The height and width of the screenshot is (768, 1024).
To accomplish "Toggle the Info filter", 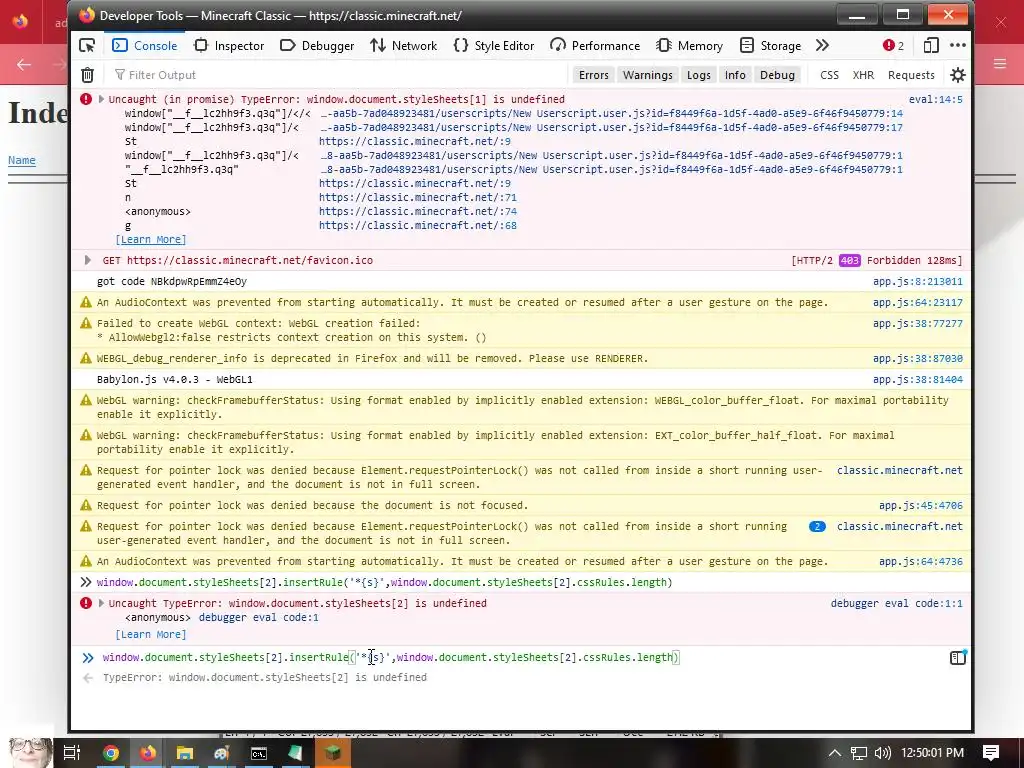I will [735, 75].
